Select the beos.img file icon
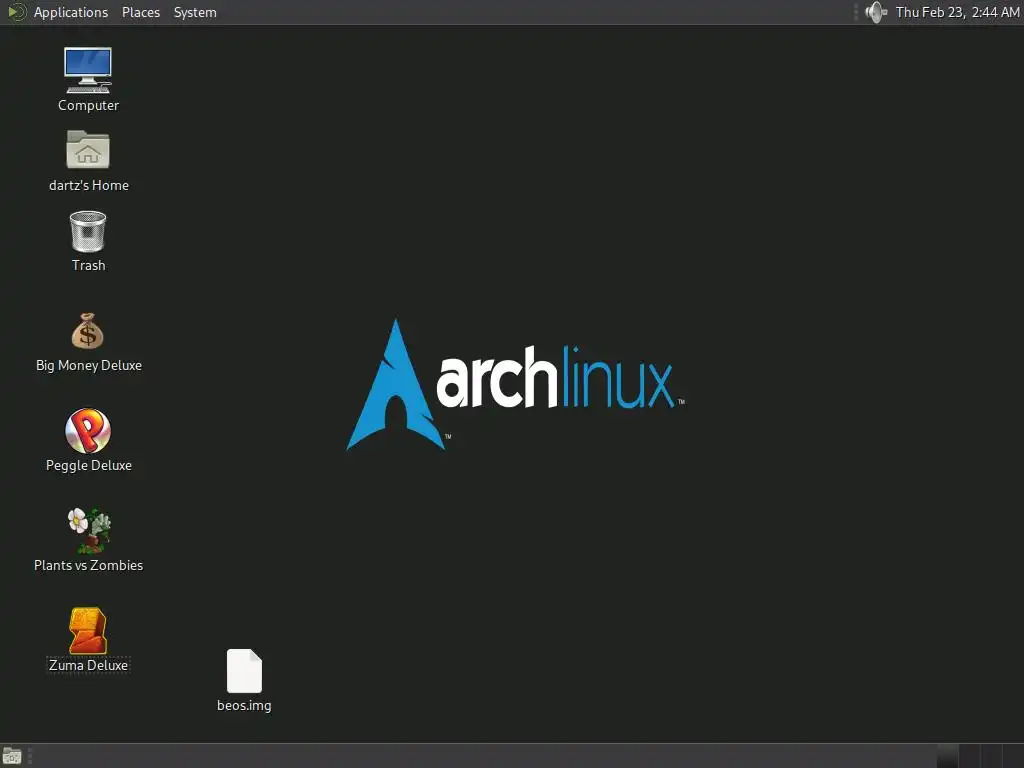 (244, 671)
